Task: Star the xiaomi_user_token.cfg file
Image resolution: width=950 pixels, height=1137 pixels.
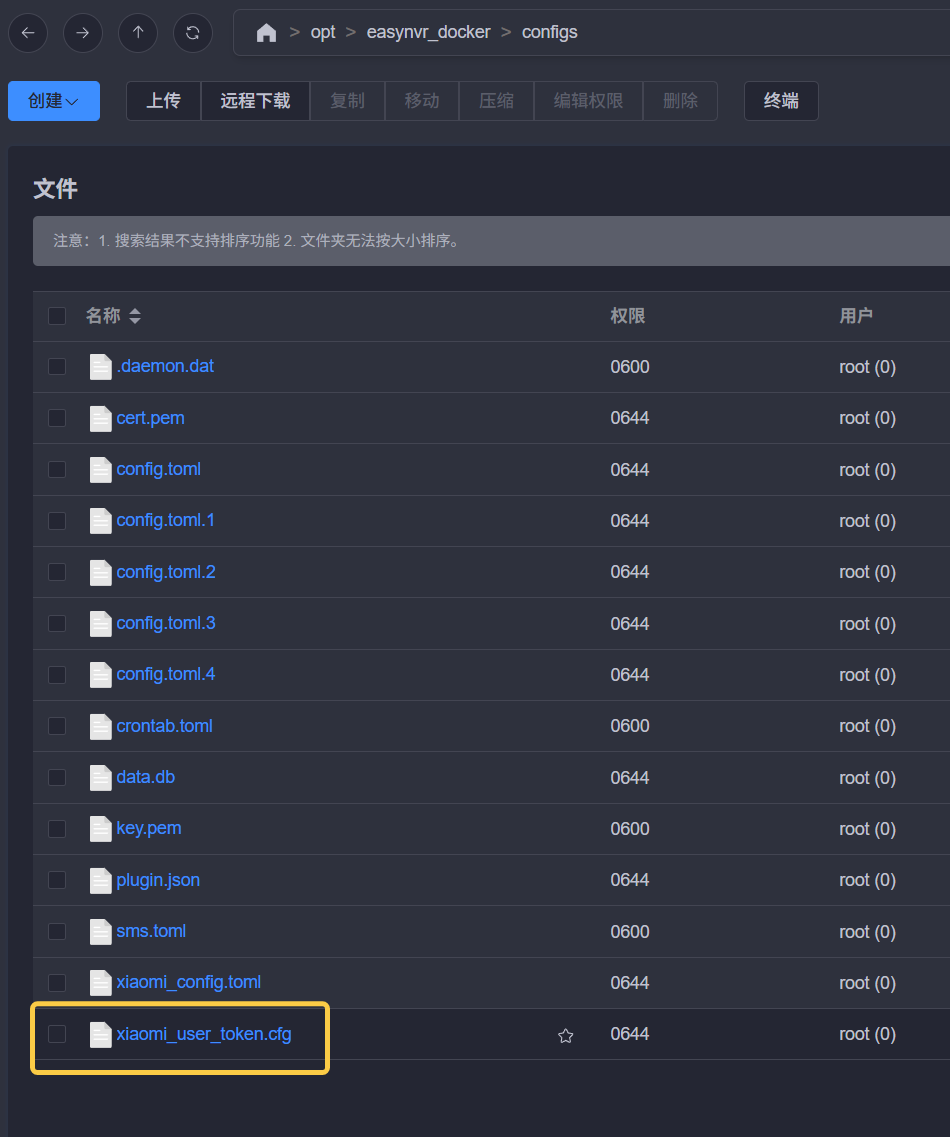Action: tap(566, 1035)
